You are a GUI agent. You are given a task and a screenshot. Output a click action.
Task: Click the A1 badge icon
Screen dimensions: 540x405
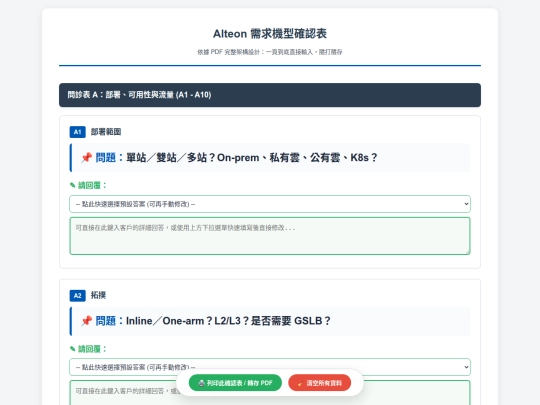(77, 132)
